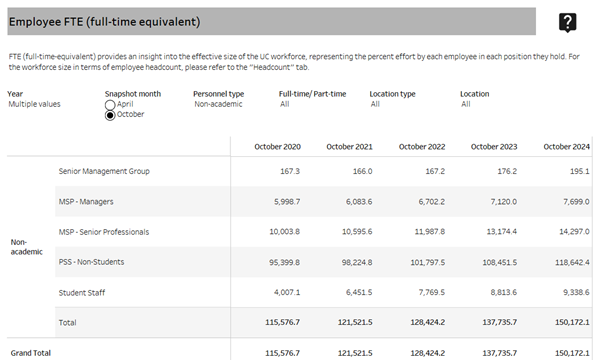Click the October 2021 column header
600x360 pixels.
[x=349, y=147]
